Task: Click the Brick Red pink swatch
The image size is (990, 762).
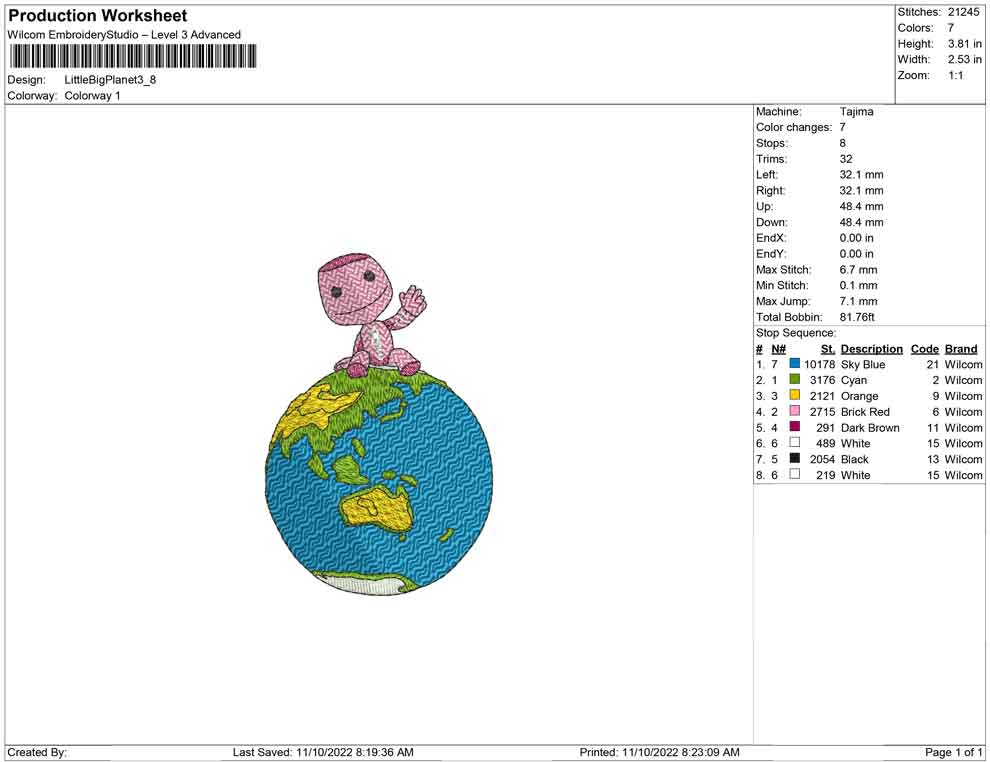Action: pos(794,411)
